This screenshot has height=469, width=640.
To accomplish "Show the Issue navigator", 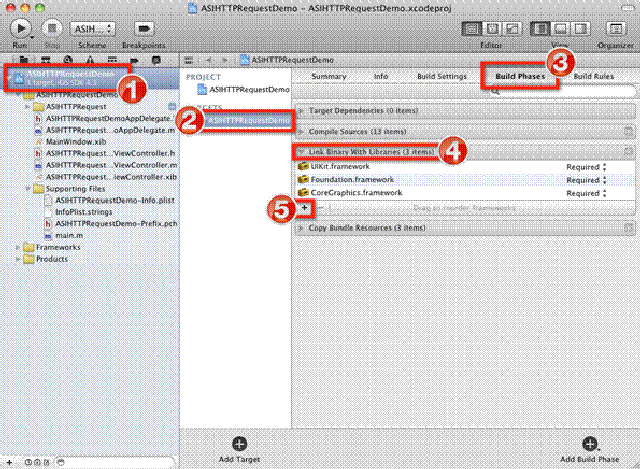I will [x=90, y=60].
